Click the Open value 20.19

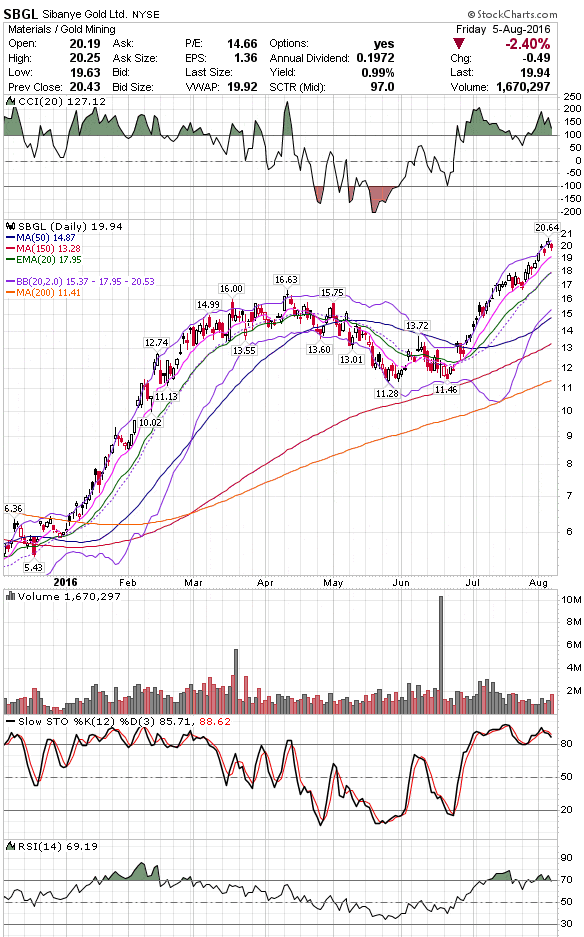[x=85, y=44]
